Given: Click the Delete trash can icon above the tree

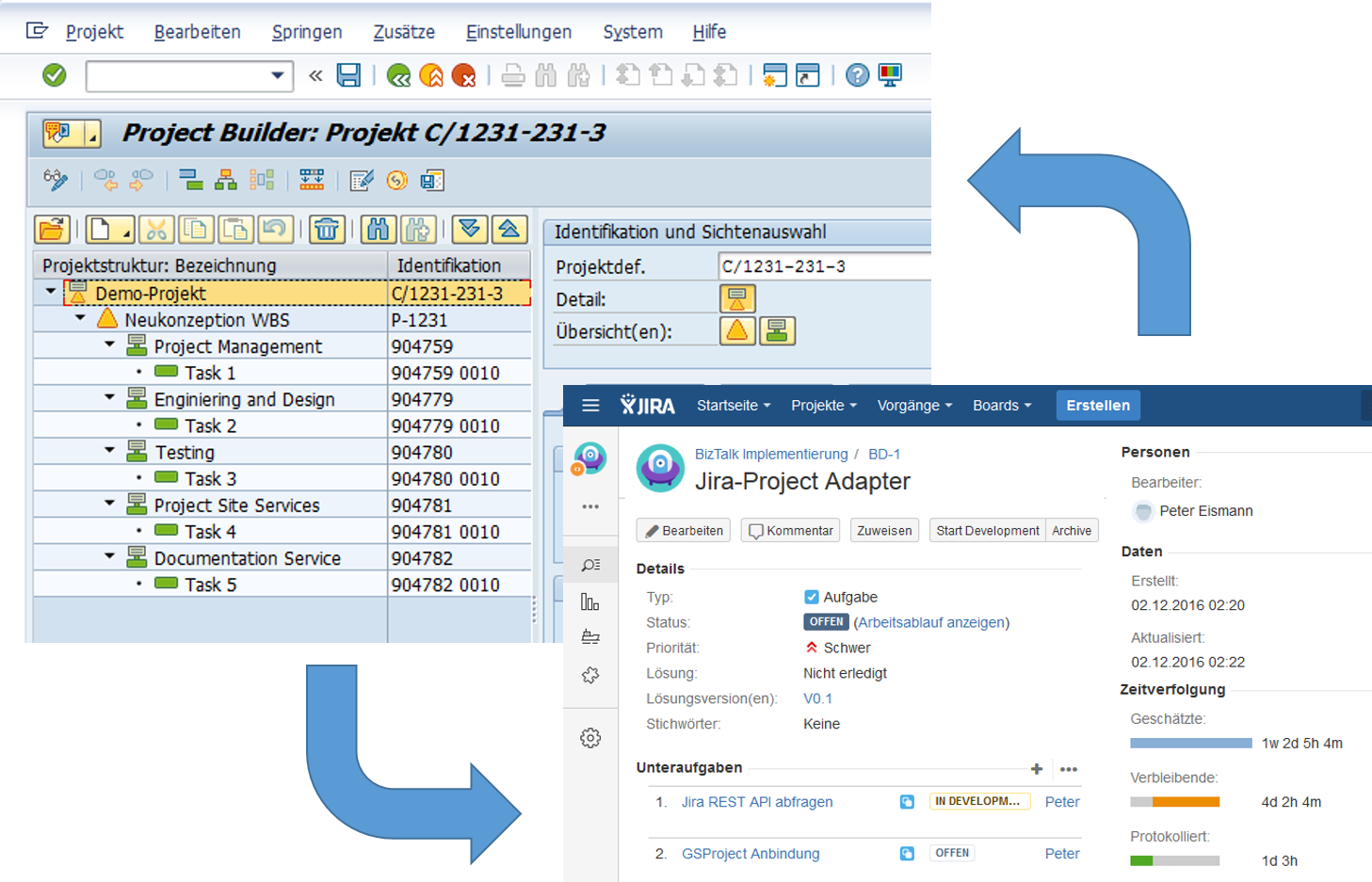Looking at the screenshot, I should 327,229.
